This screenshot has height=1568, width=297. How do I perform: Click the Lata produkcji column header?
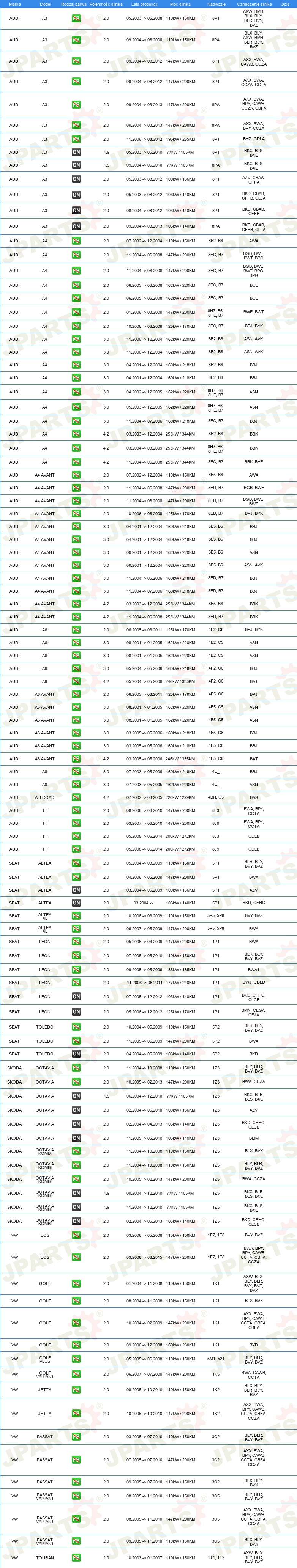(x=145, y=4)
